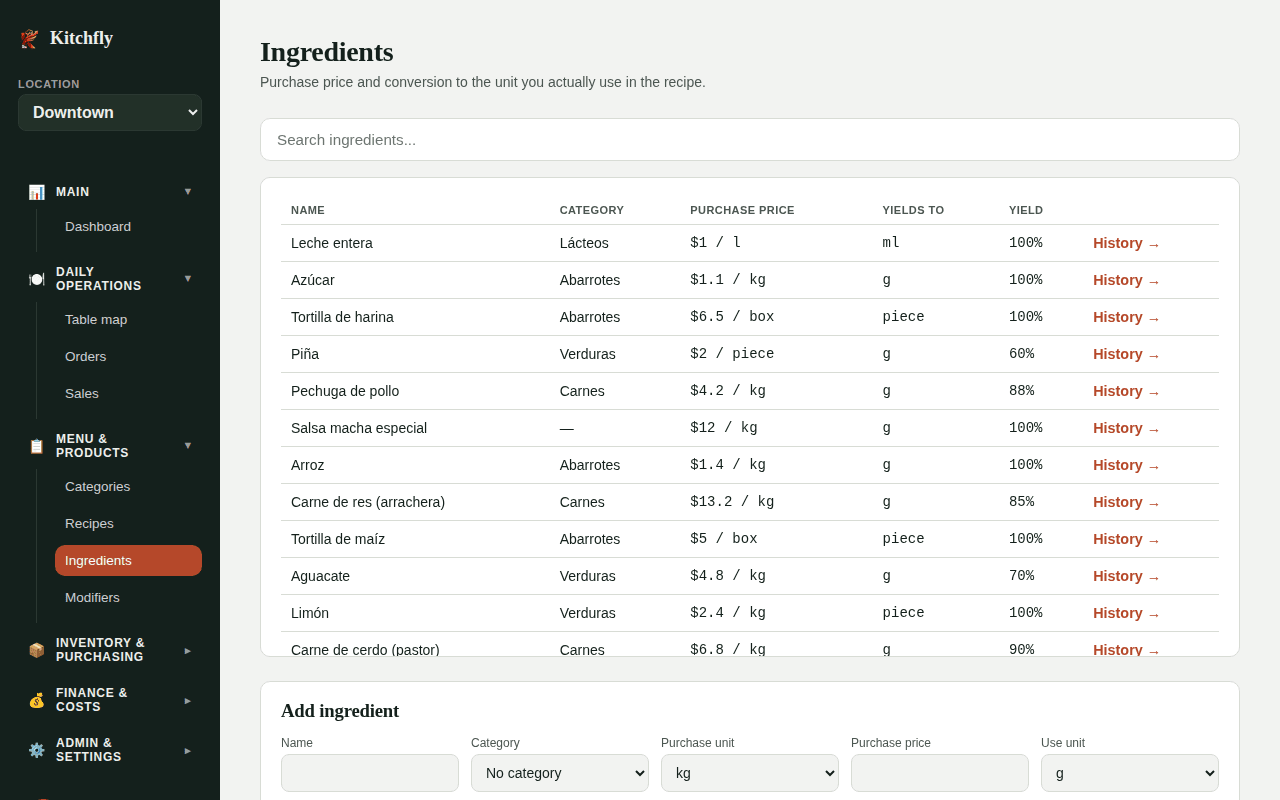Viewport: 1280px width, 800px height.
Task: Open History for Aguacate
Action: [x=1126, y=576]
